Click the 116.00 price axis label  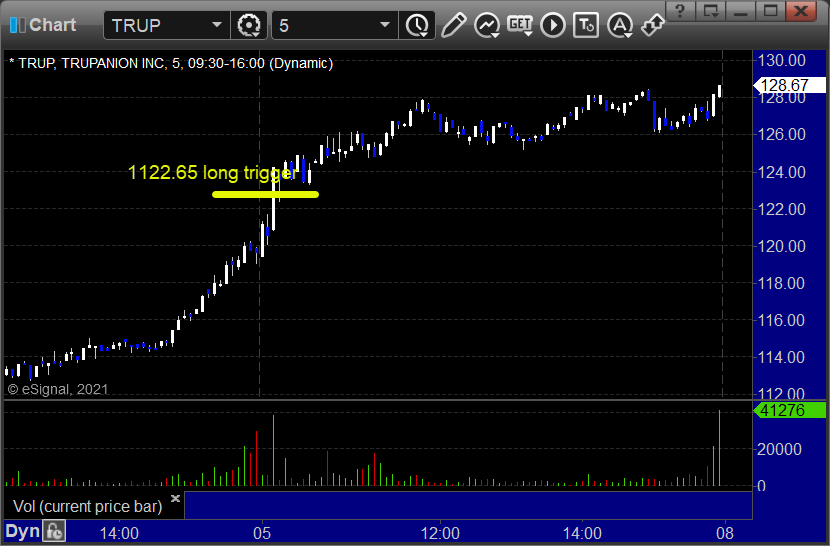(x=781, y=320)
